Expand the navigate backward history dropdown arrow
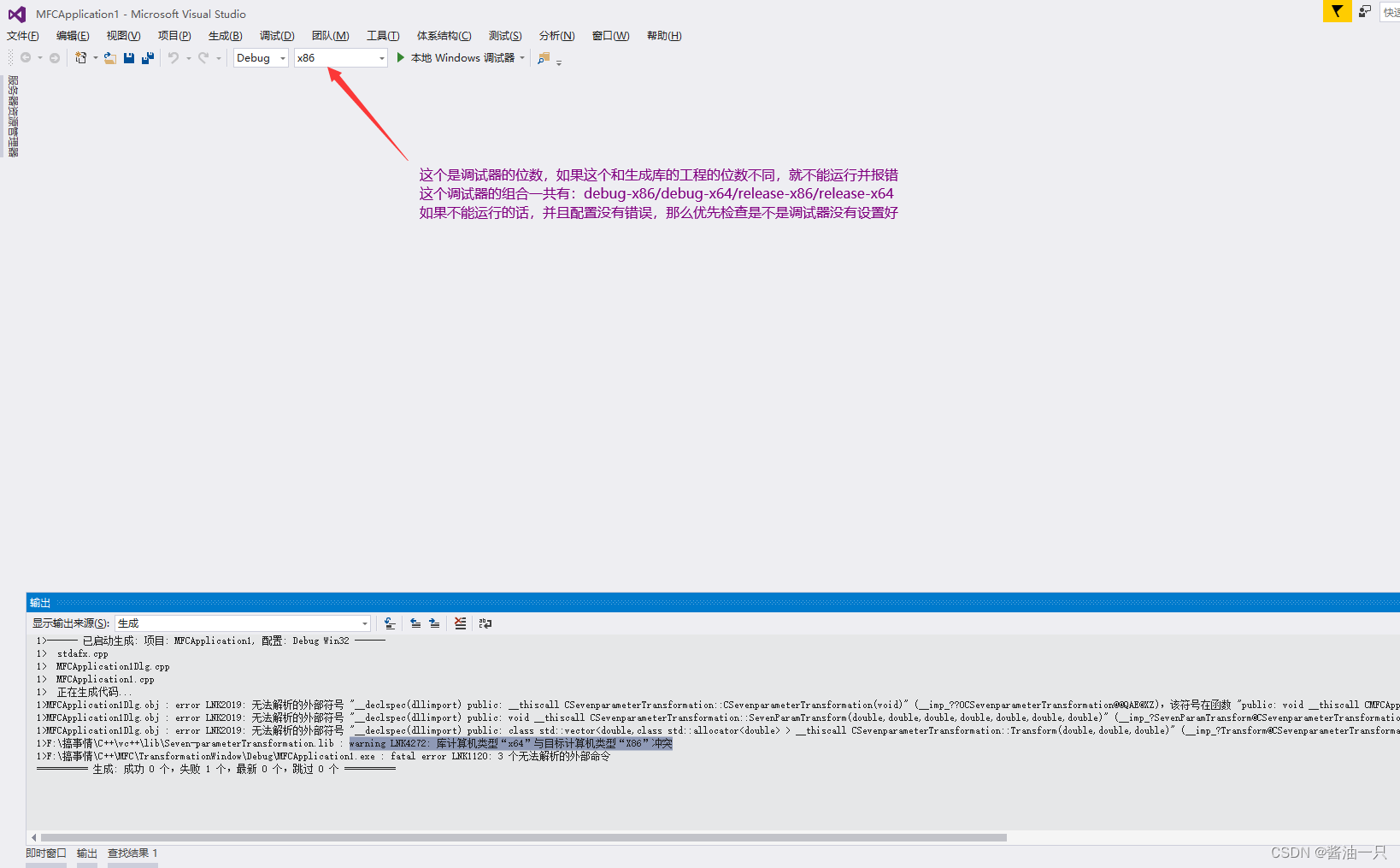Viewport: 1400px width, 868px height. (40, 58)
